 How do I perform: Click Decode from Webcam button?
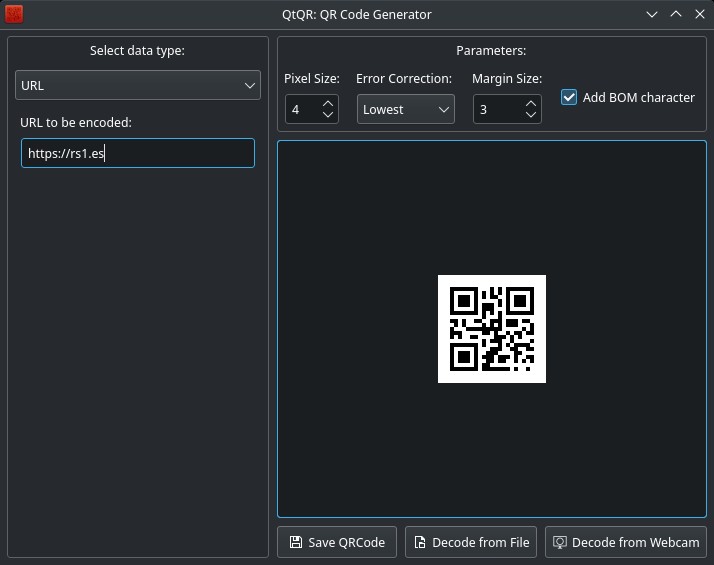(x=626, y=542)
